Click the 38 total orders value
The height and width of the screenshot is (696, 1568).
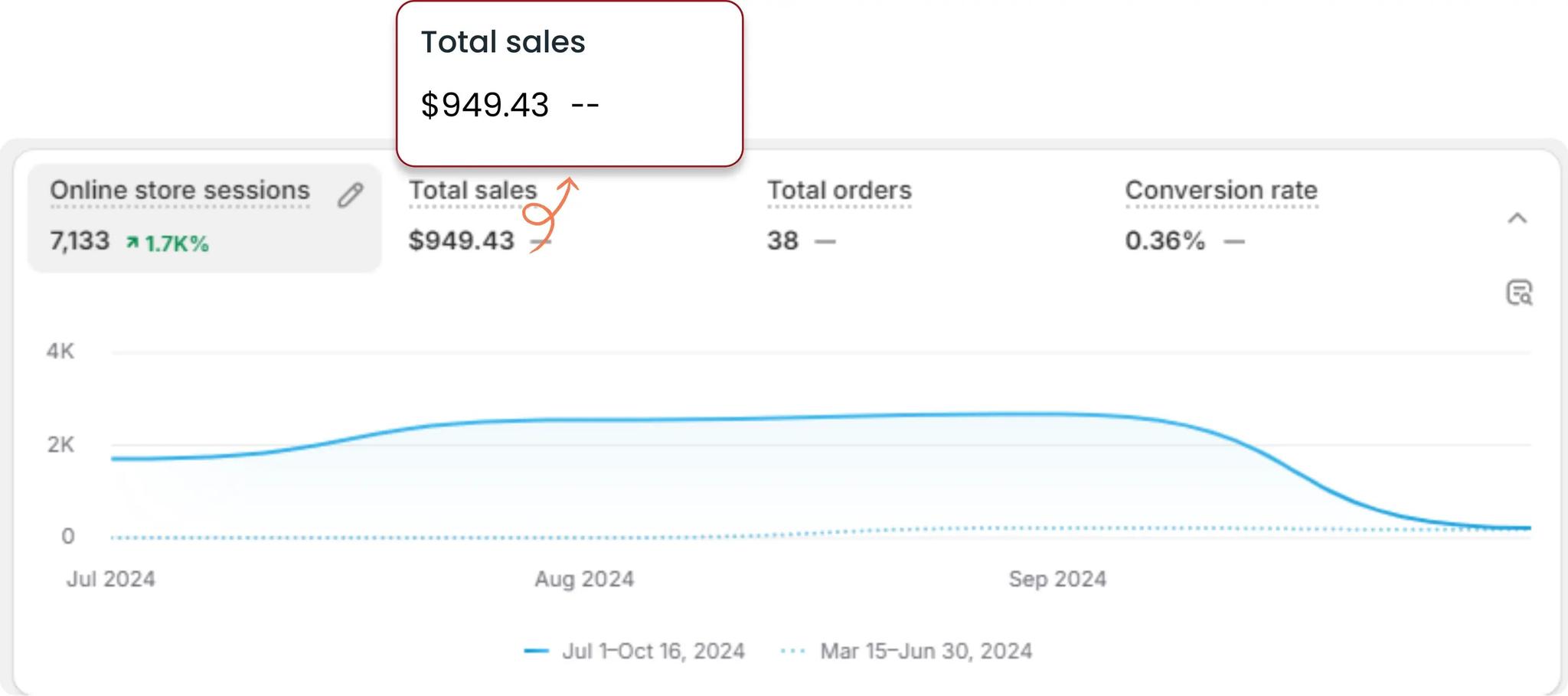coord(782,241)
